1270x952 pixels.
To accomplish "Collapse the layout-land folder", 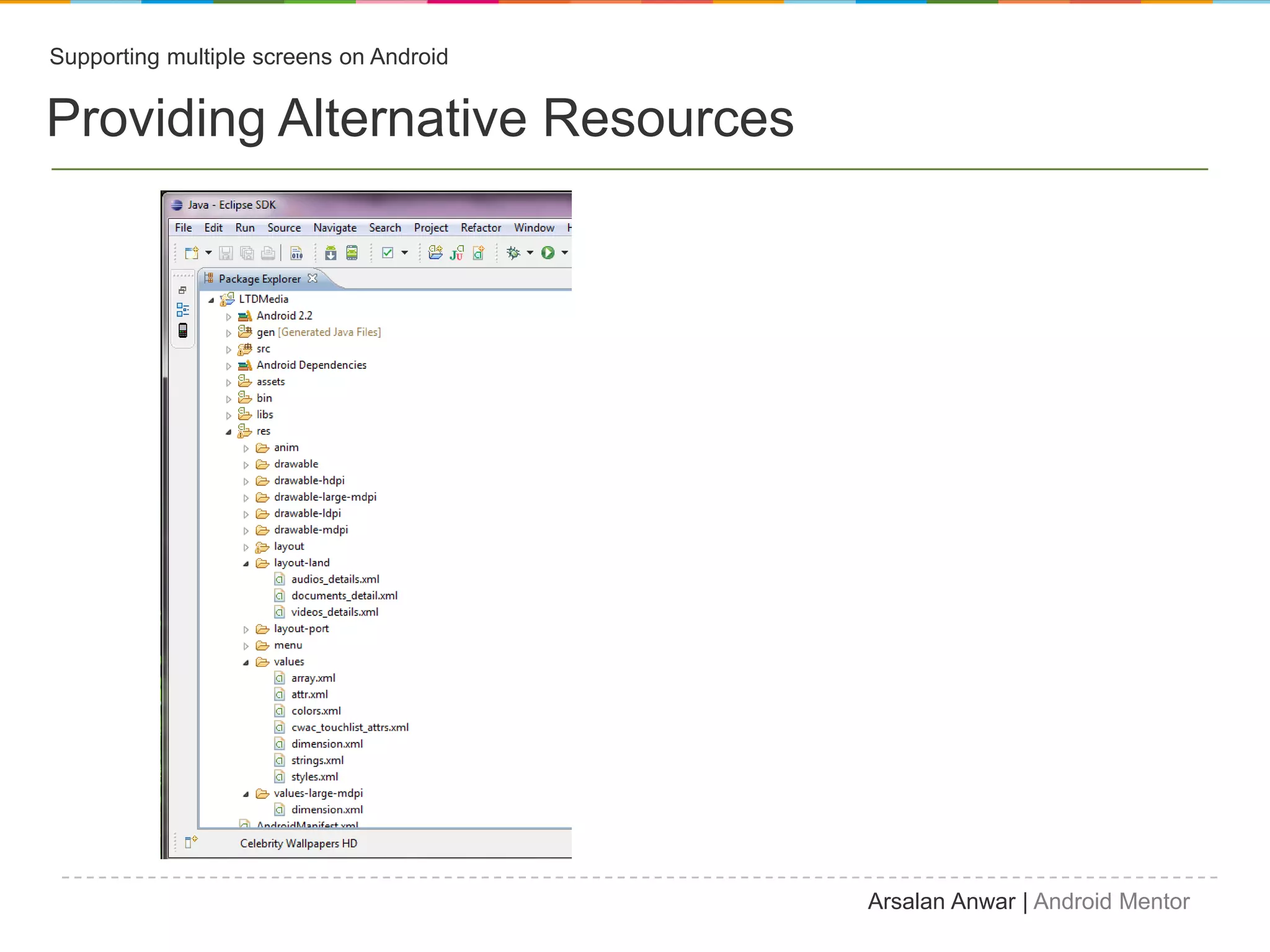I will point(246,564).
